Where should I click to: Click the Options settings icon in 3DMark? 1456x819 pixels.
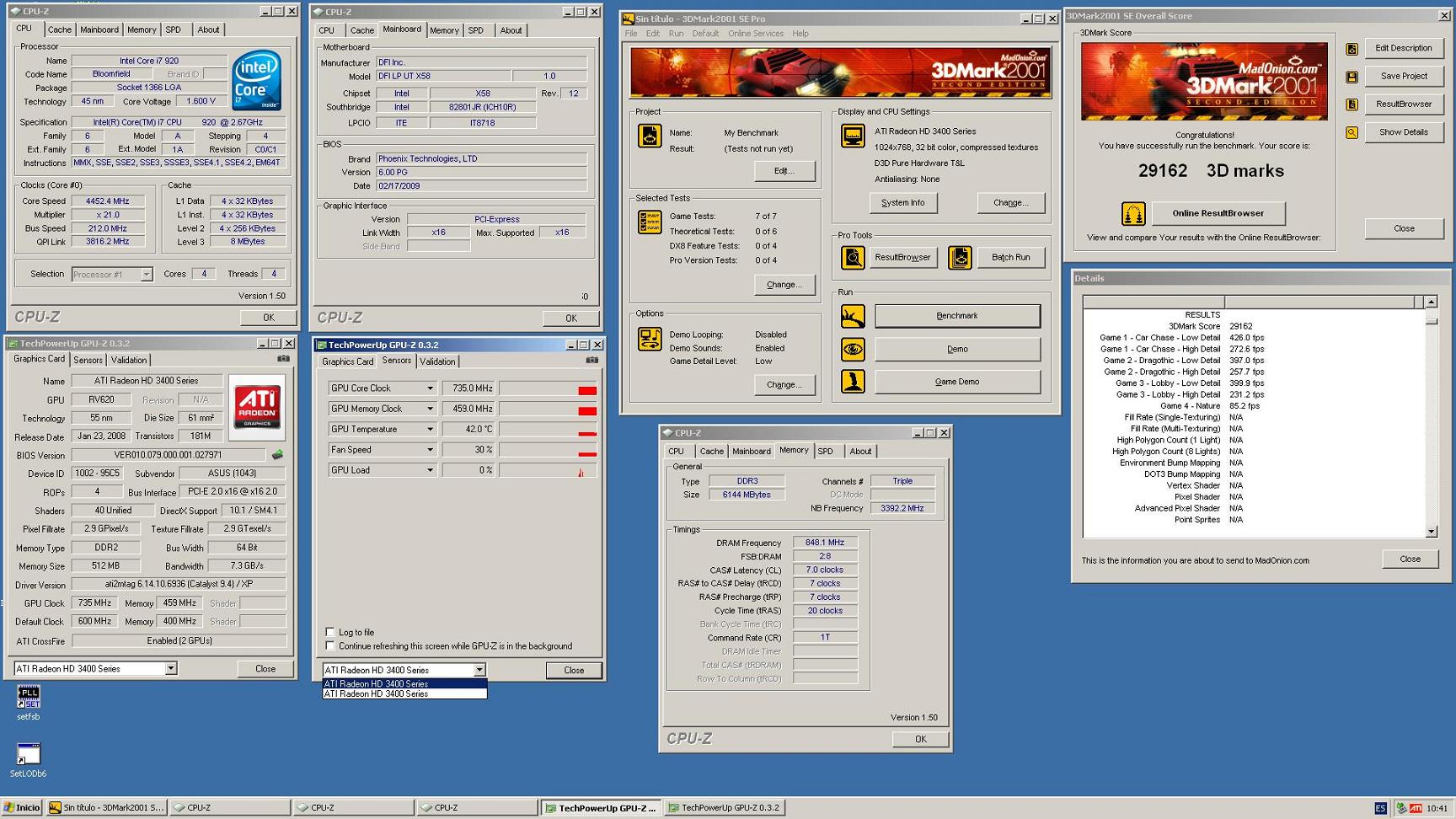click(650, 339)
